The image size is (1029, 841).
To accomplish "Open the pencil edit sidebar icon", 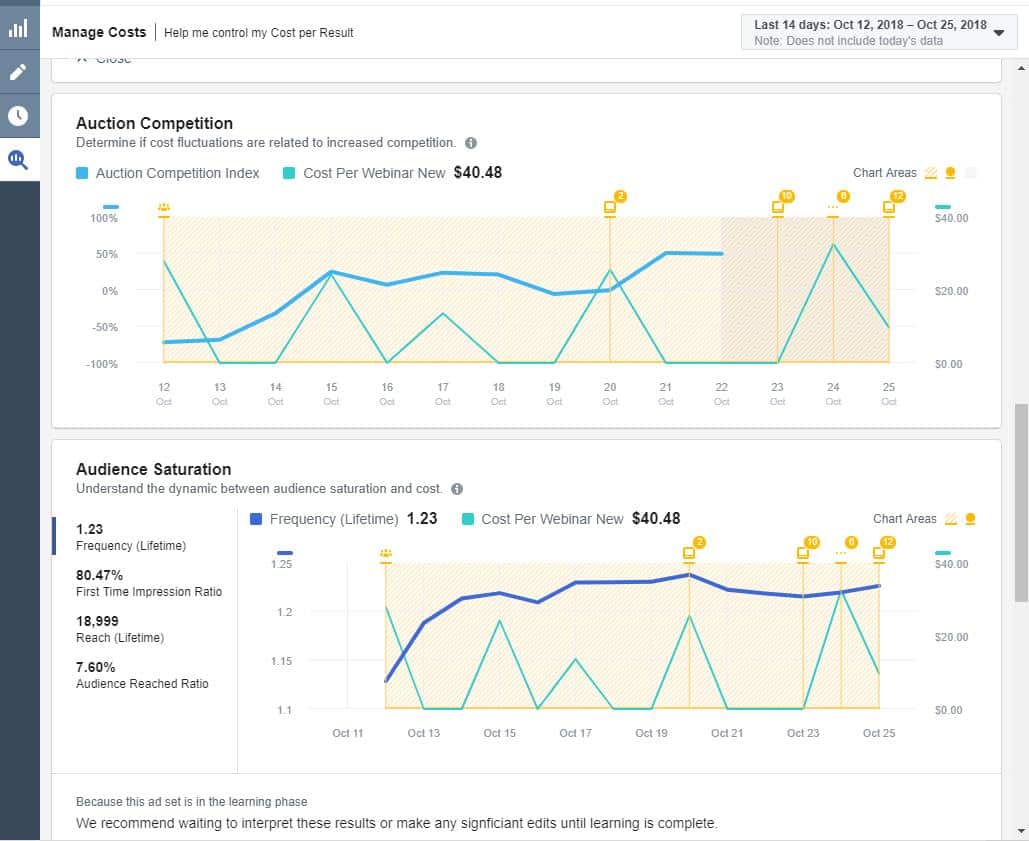I will (x=19, y=72).
